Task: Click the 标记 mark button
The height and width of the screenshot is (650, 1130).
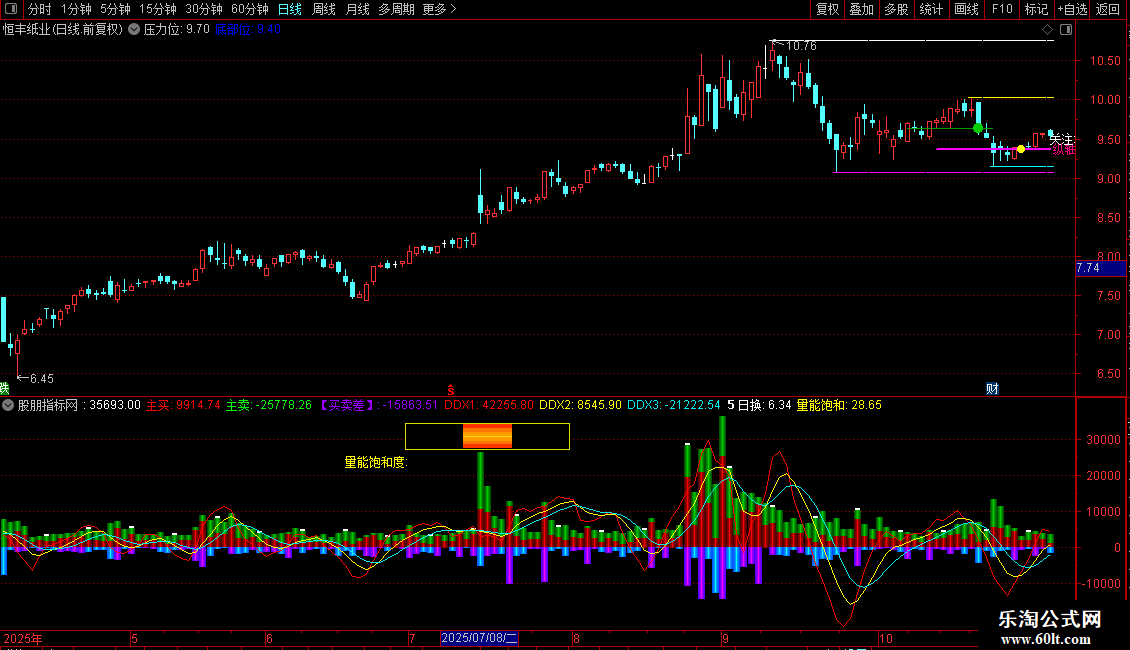Action: (1036, 9)
